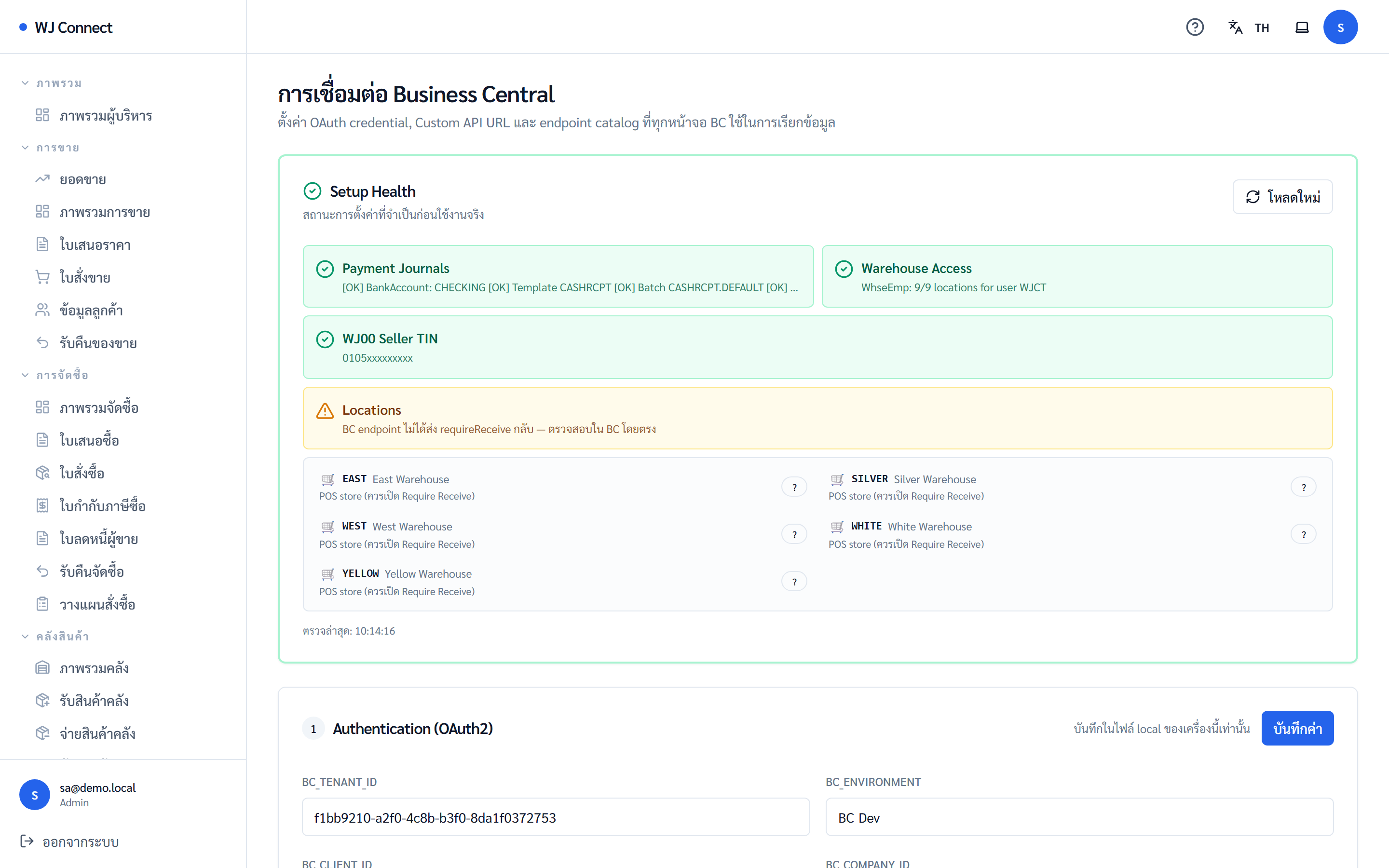The height and width of the screenshot is (868, 1389).
Task: Click the ตรวจล่าสุด: 10:14:16 timestamp
Action: [349, 630]
